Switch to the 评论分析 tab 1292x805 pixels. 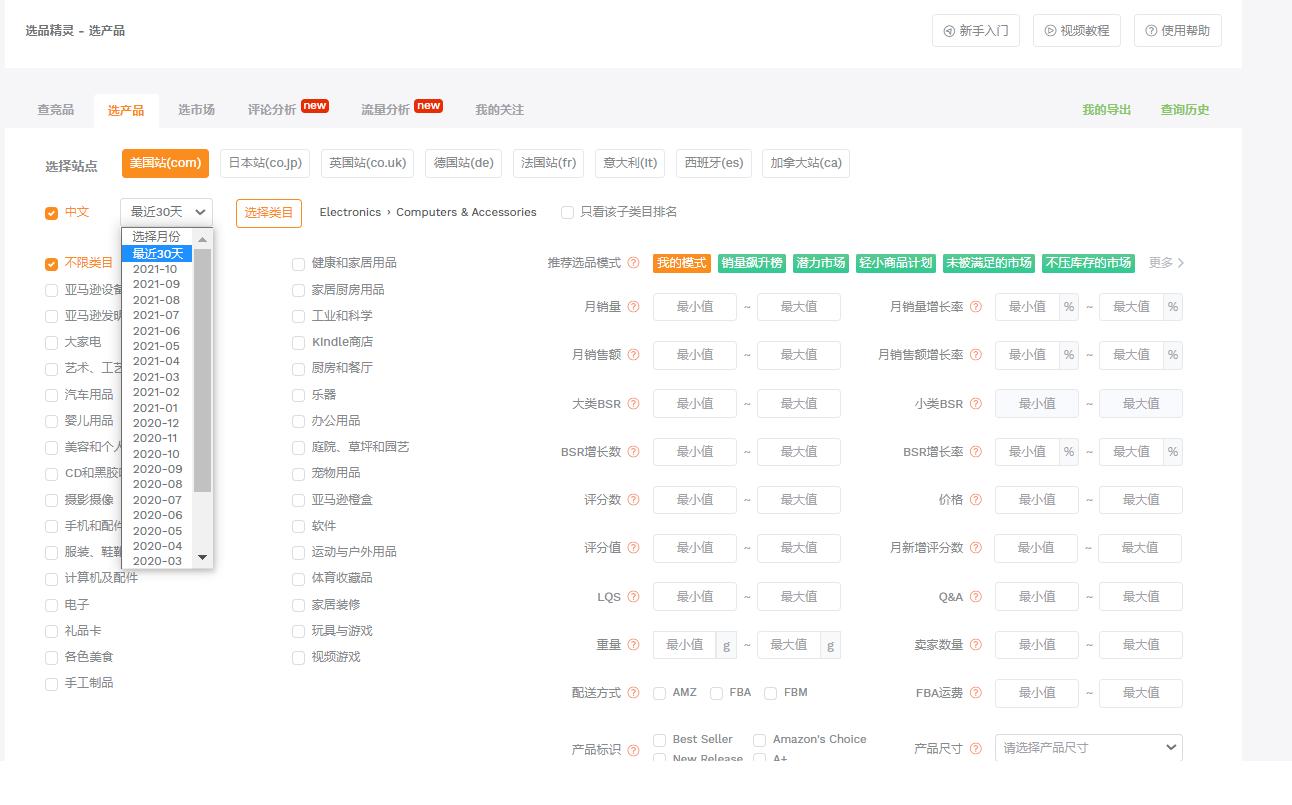[x=271, y=110]
